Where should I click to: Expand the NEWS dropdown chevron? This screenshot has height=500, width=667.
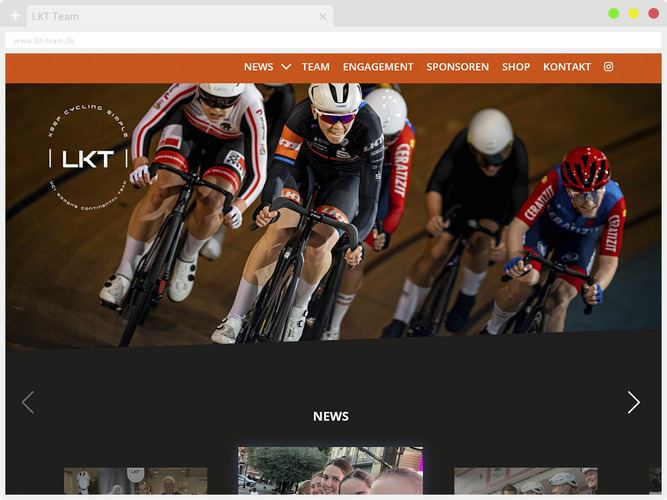point(286,67)
